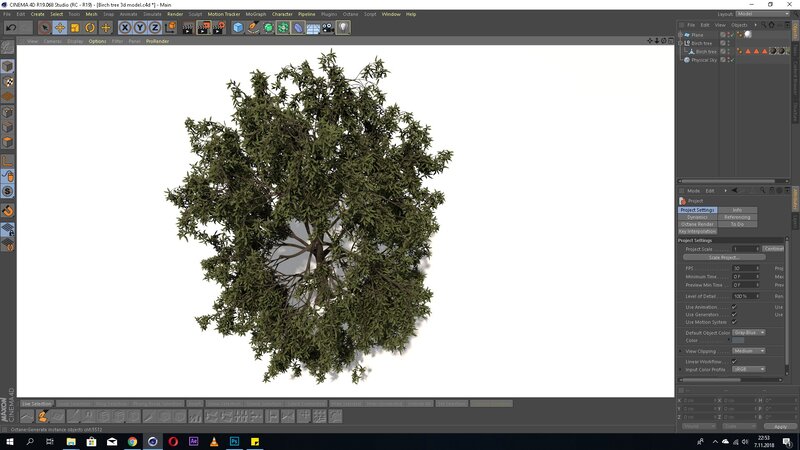Click the Render View clapperboard icon

click(186, 28)
